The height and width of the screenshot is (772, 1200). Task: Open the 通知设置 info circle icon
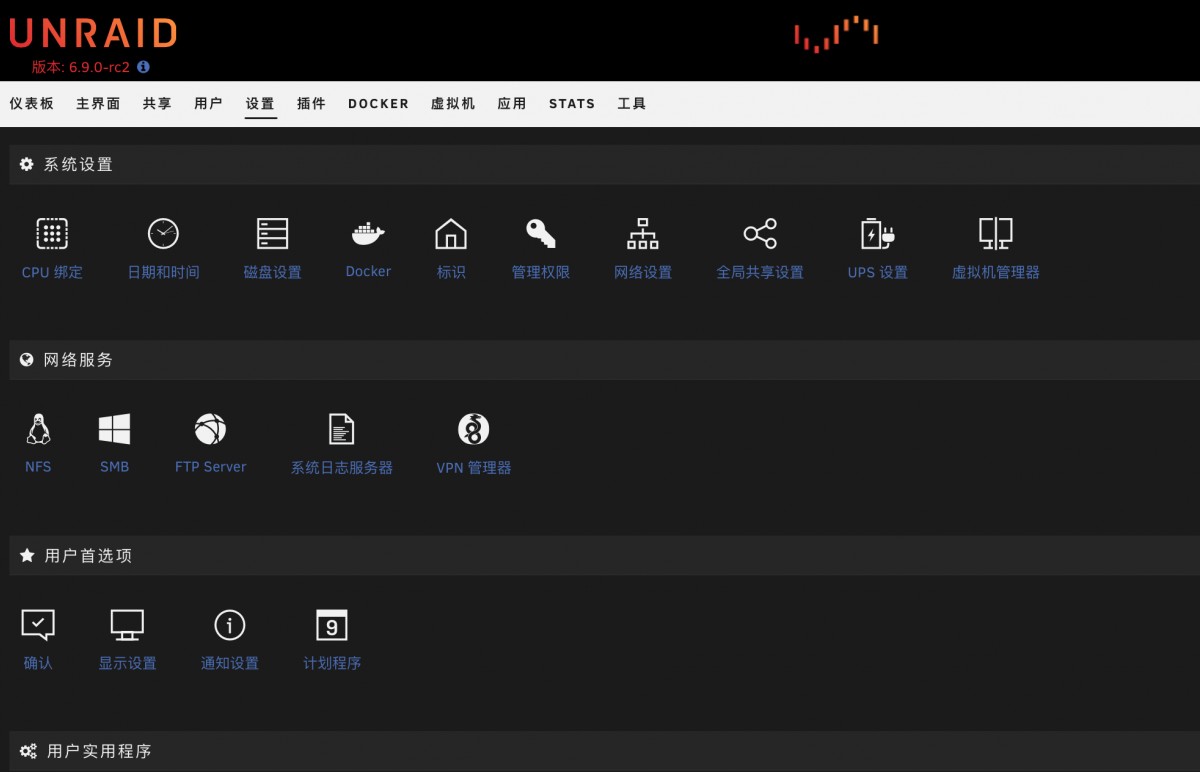point(230,625)
